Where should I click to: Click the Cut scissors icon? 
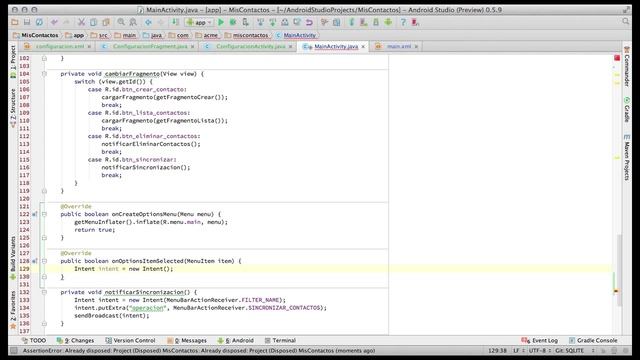click(x=81, y=22)
